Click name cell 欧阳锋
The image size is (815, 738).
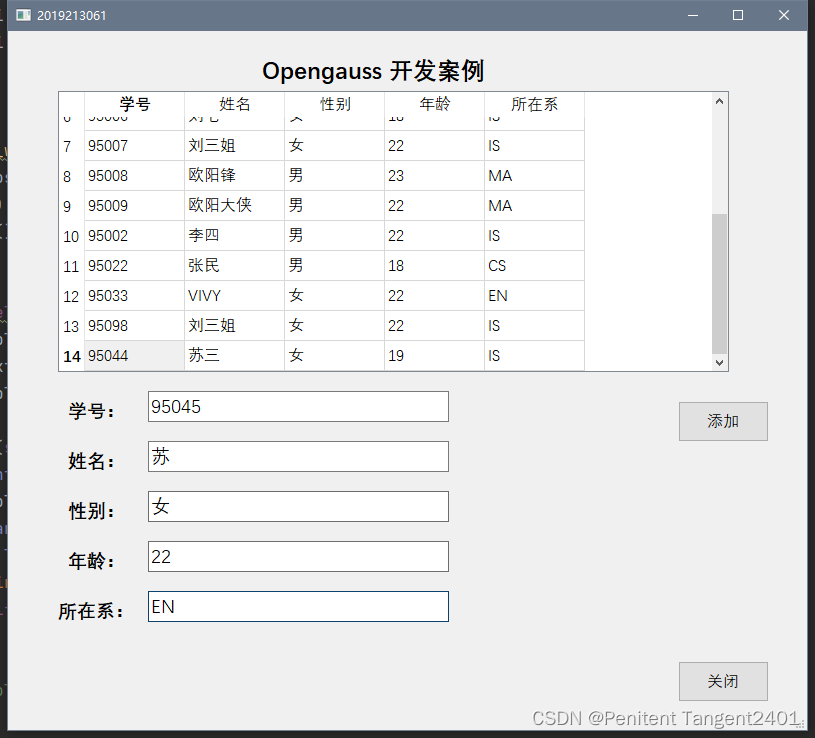234,176
